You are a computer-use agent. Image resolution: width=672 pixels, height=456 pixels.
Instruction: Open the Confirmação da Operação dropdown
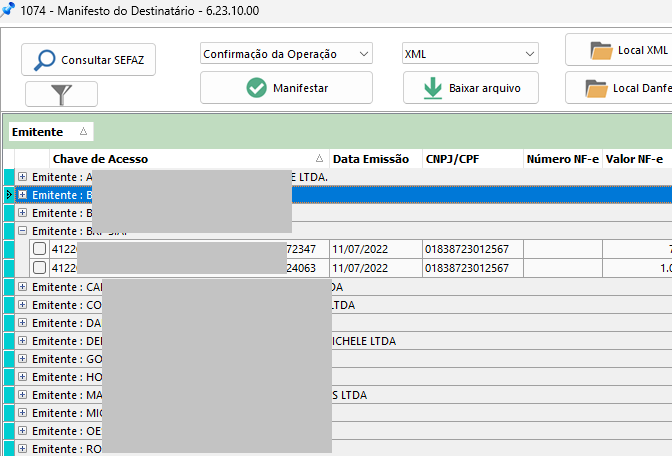pyautogui.click(x=286, y=54)
